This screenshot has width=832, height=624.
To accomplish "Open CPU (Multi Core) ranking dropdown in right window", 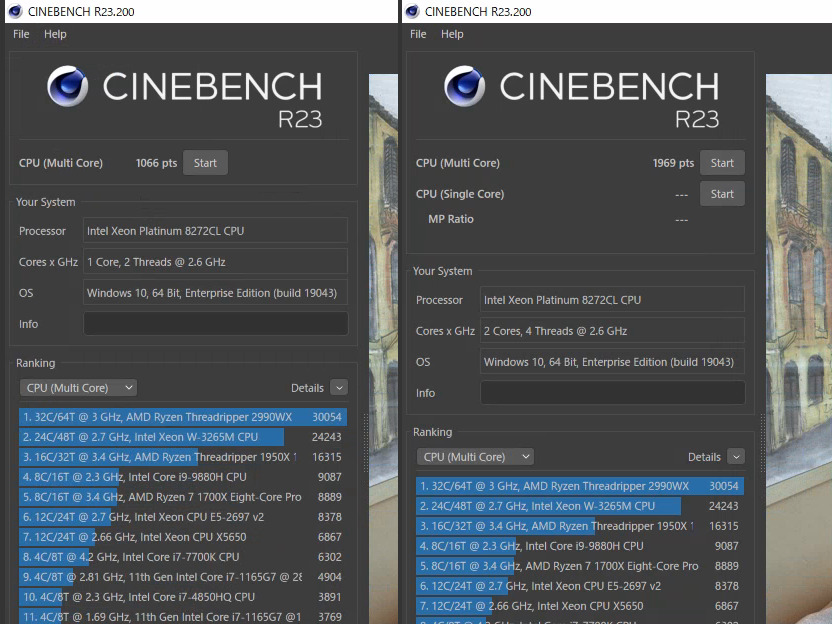I will tap(475, 457).
